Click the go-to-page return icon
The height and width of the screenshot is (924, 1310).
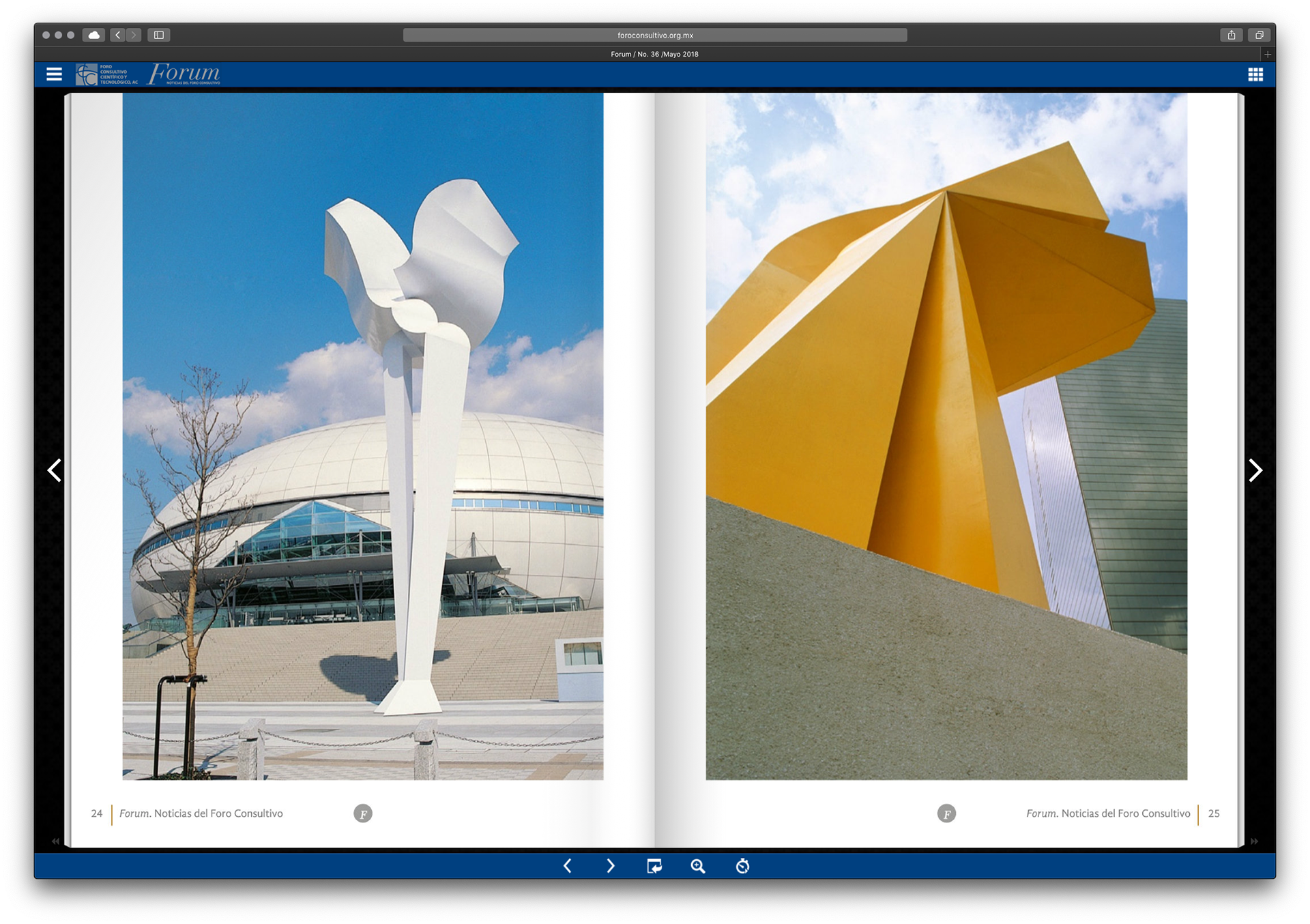pos(654,866)
